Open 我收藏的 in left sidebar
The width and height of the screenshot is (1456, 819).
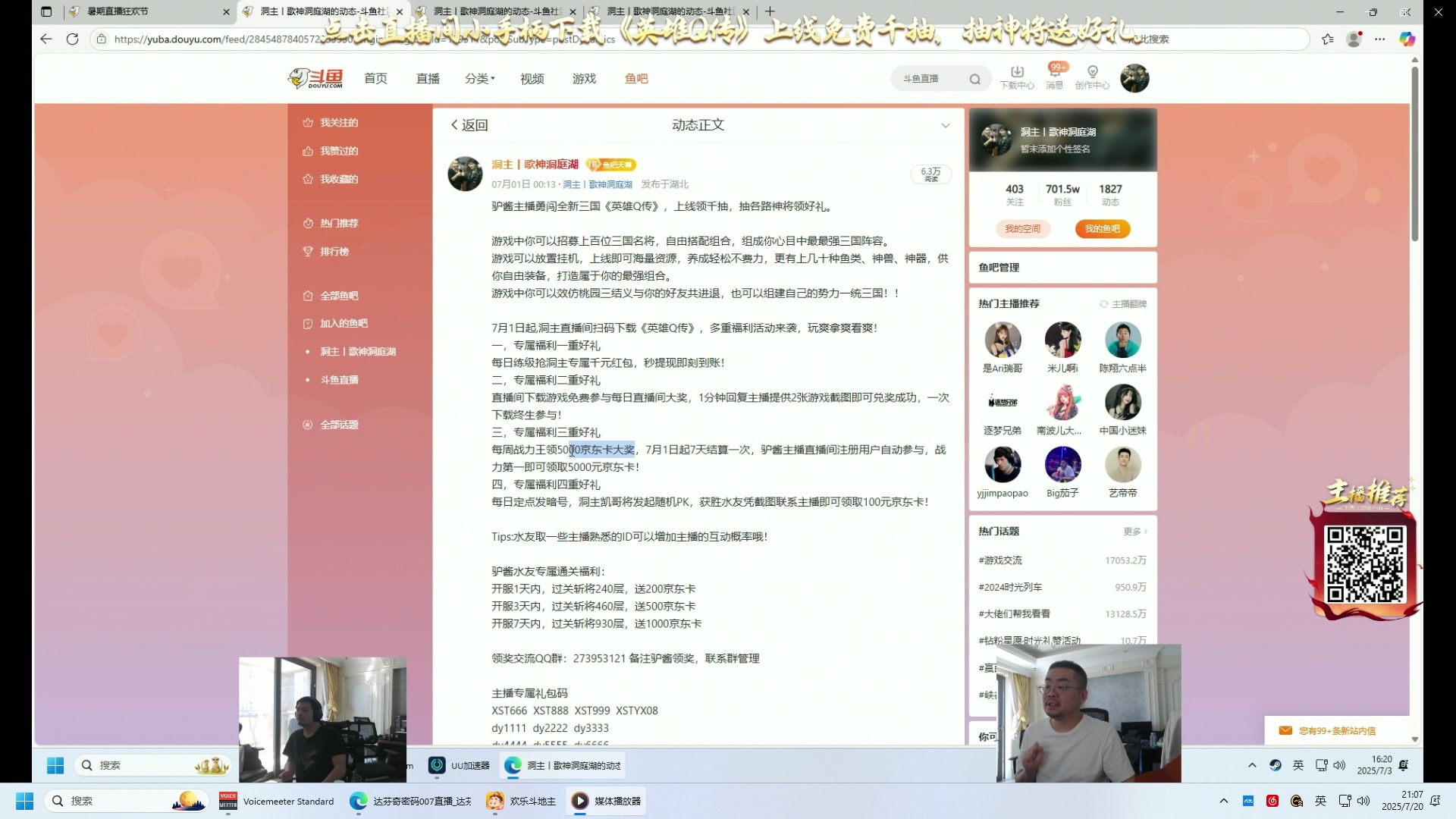(x=331, y=179)
